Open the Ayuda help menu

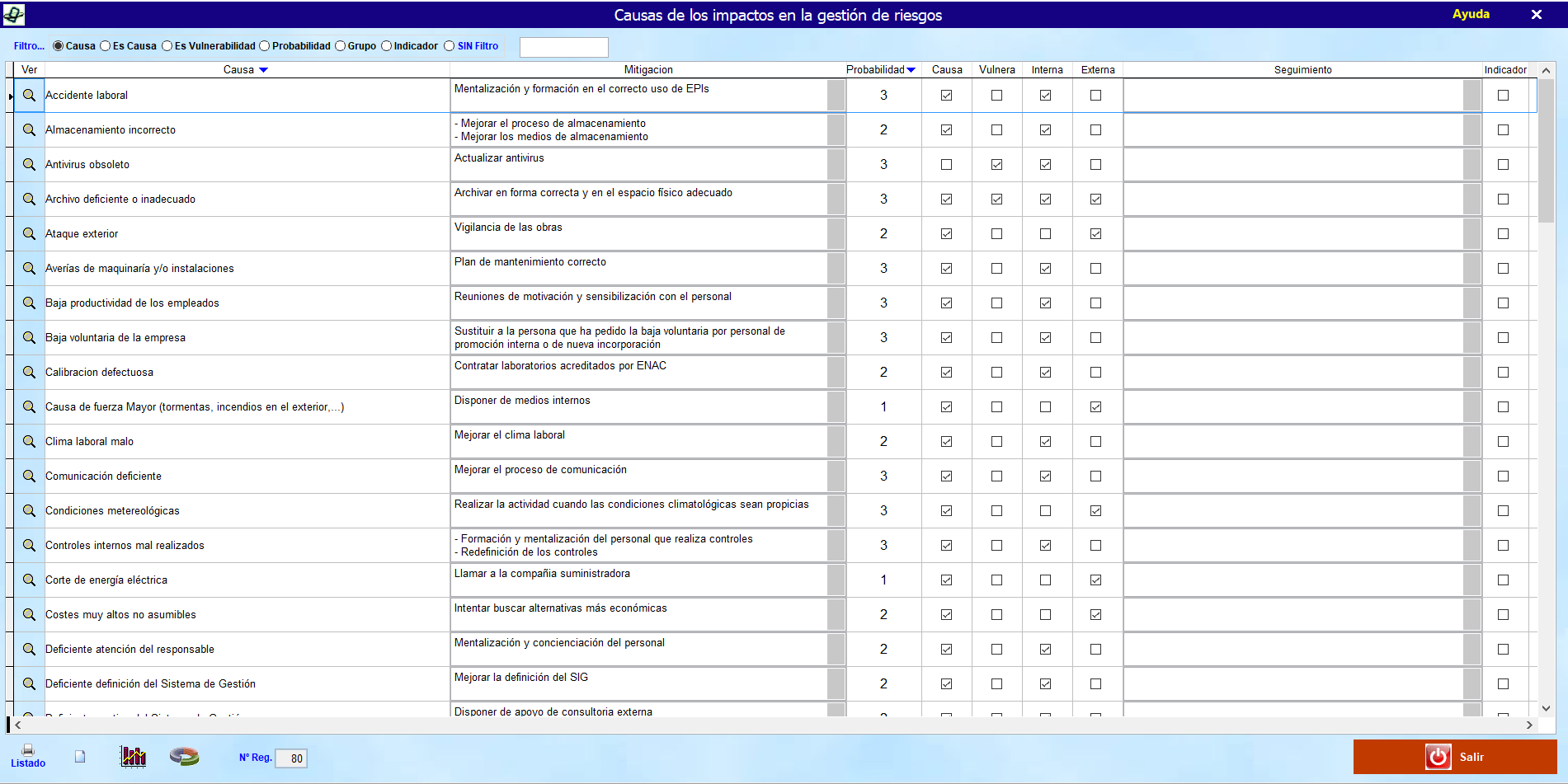[1471, 14]
